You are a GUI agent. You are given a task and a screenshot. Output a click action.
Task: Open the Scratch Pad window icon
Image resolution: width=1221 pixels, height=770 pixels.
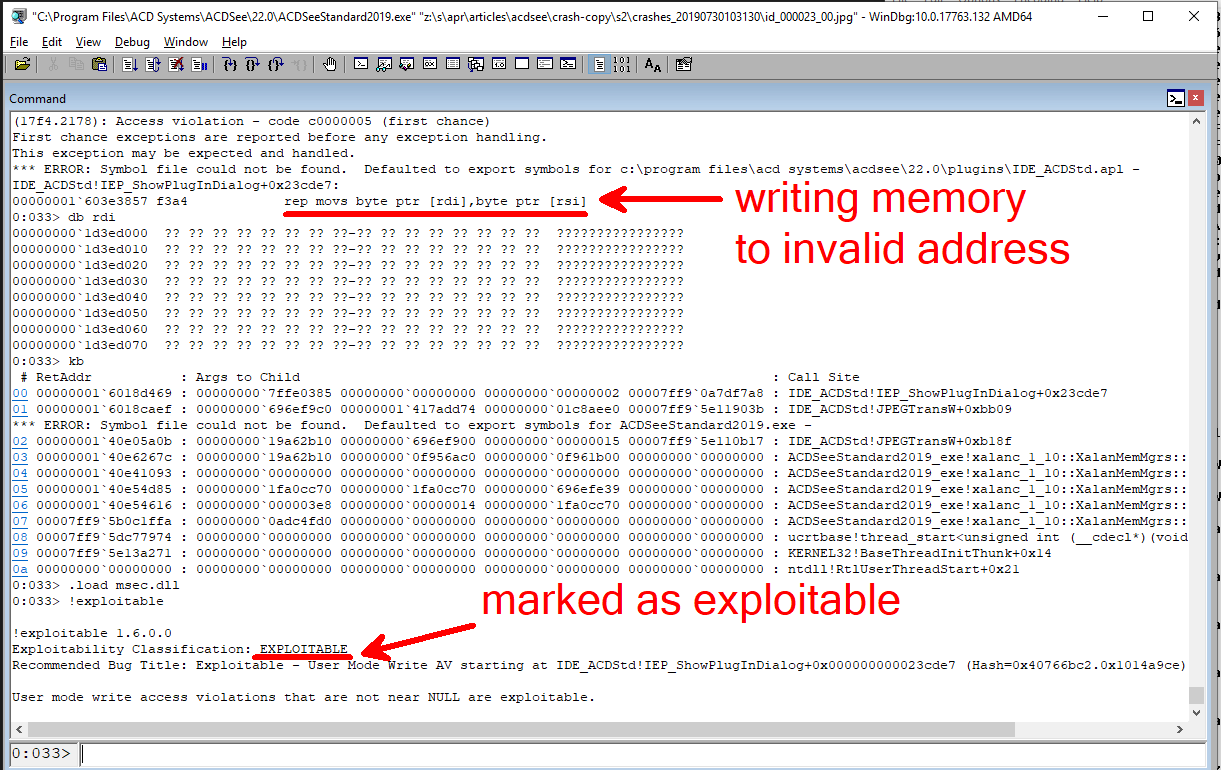tap(522, 64)
